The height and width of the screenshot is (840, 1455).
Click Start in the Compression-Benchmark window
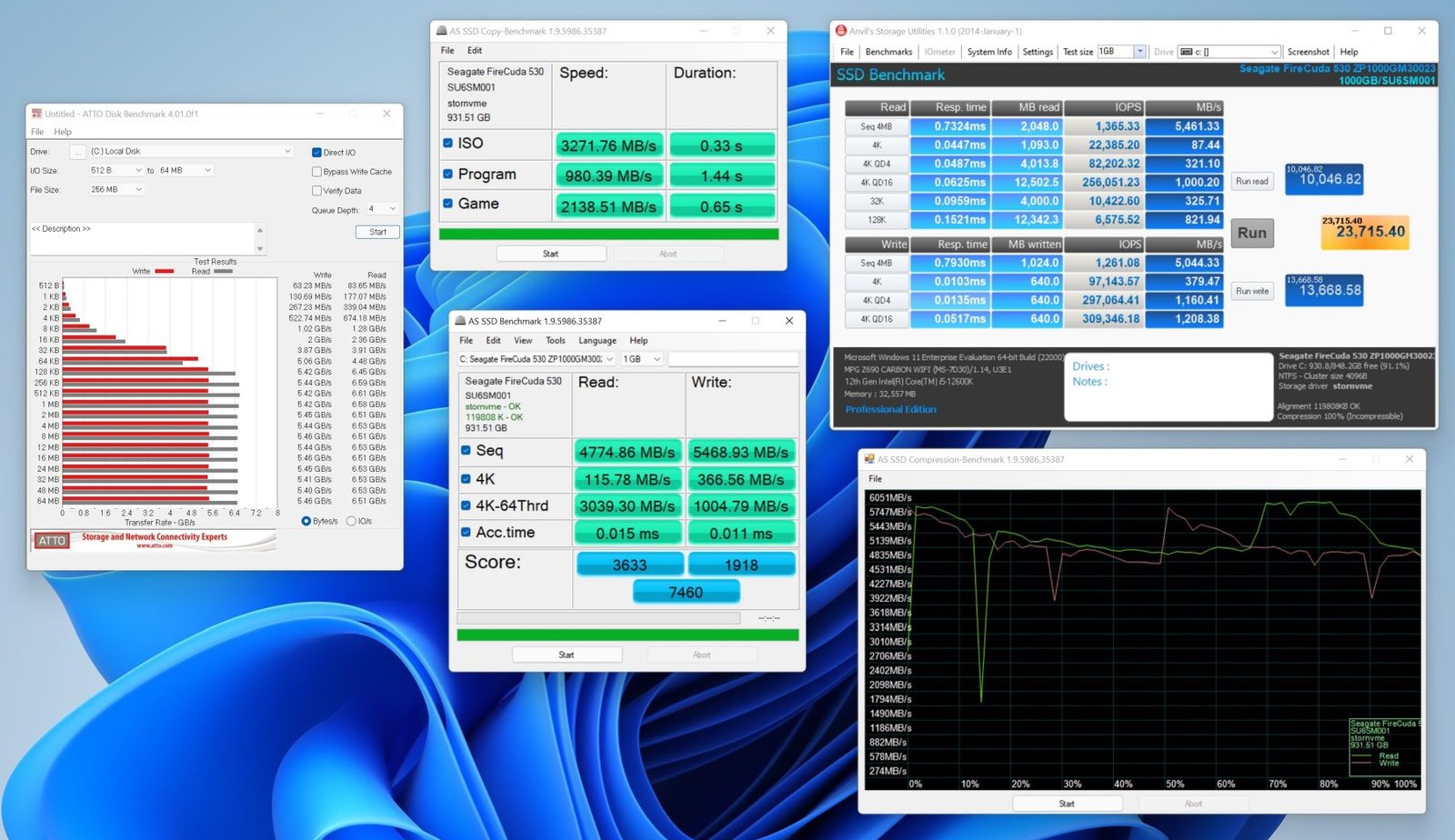click(1067, 804)
